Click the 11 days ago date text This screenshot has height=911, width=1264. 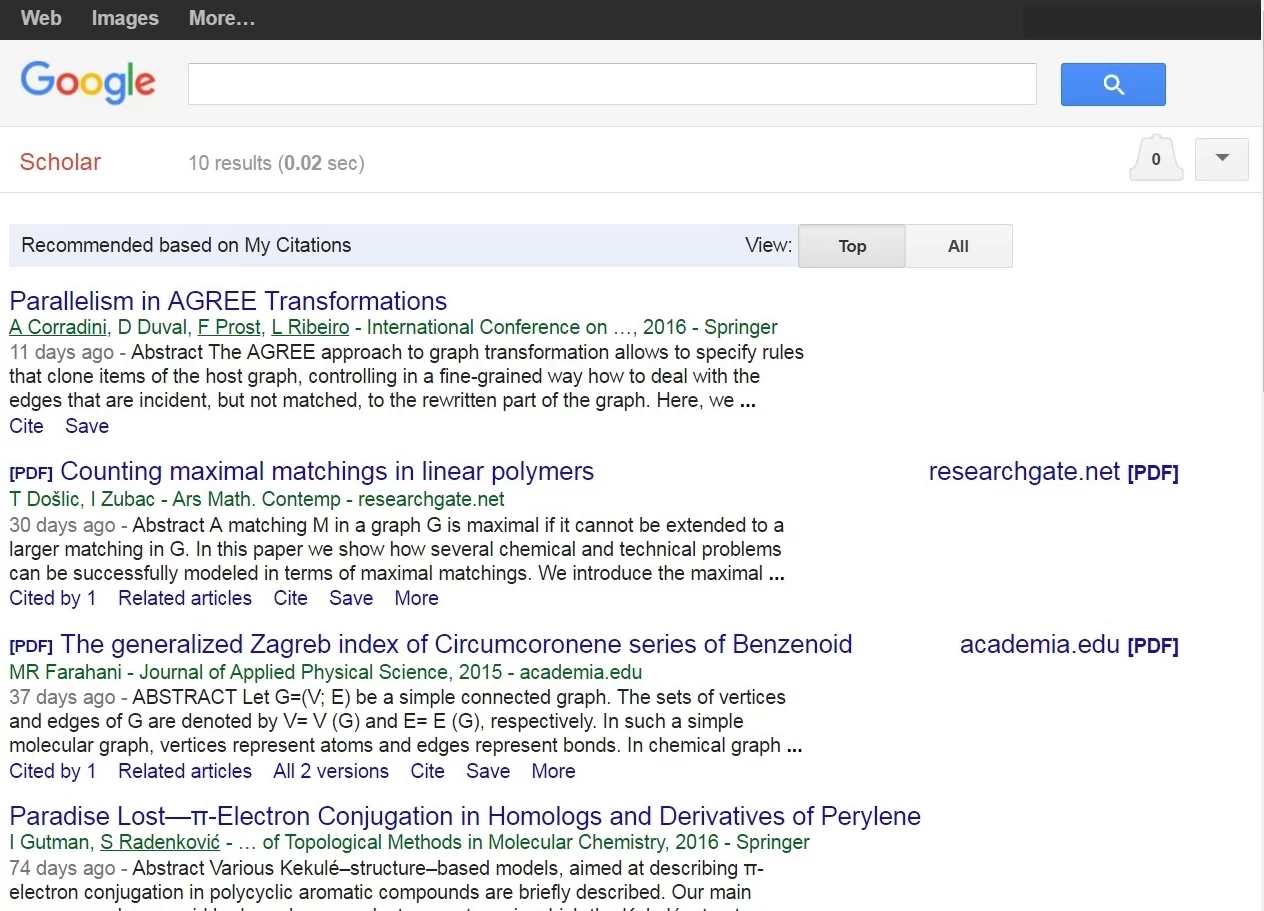tap(62, 352)
